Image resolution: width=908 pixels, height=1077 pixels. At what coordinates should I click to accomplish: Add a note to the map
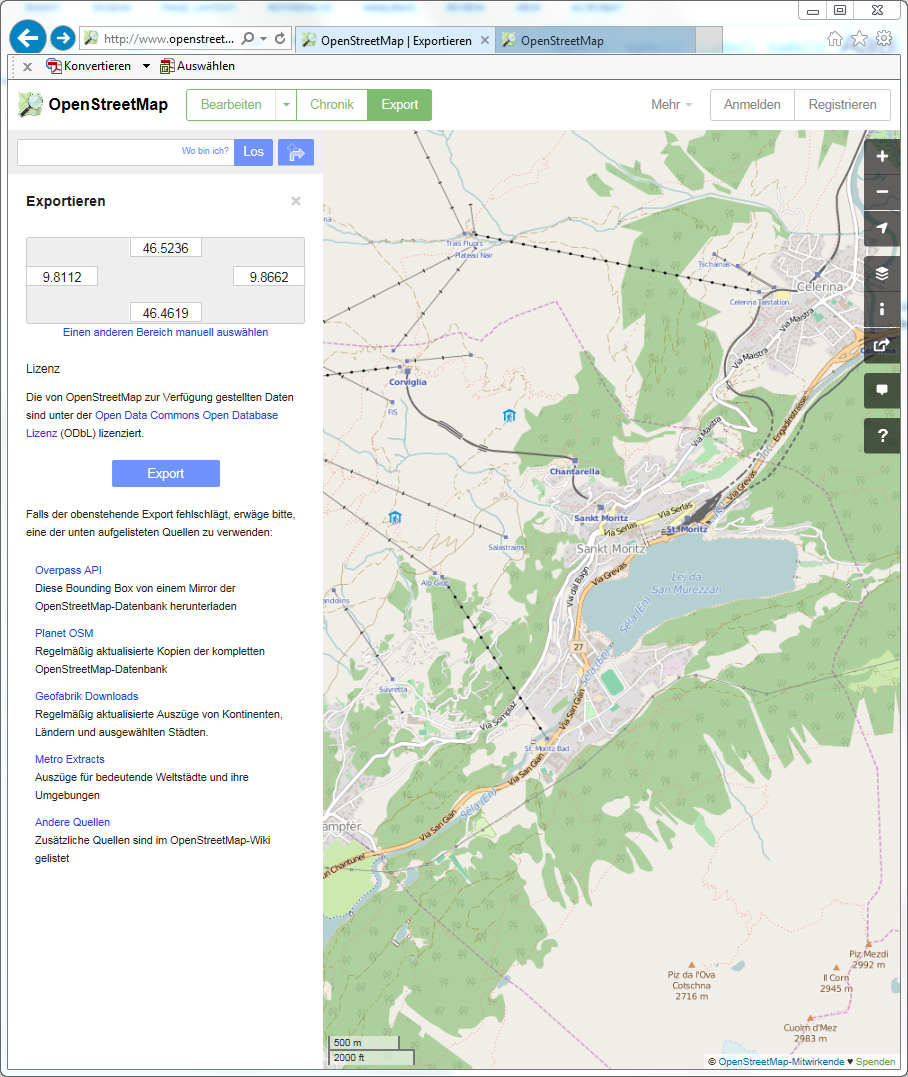881,390
